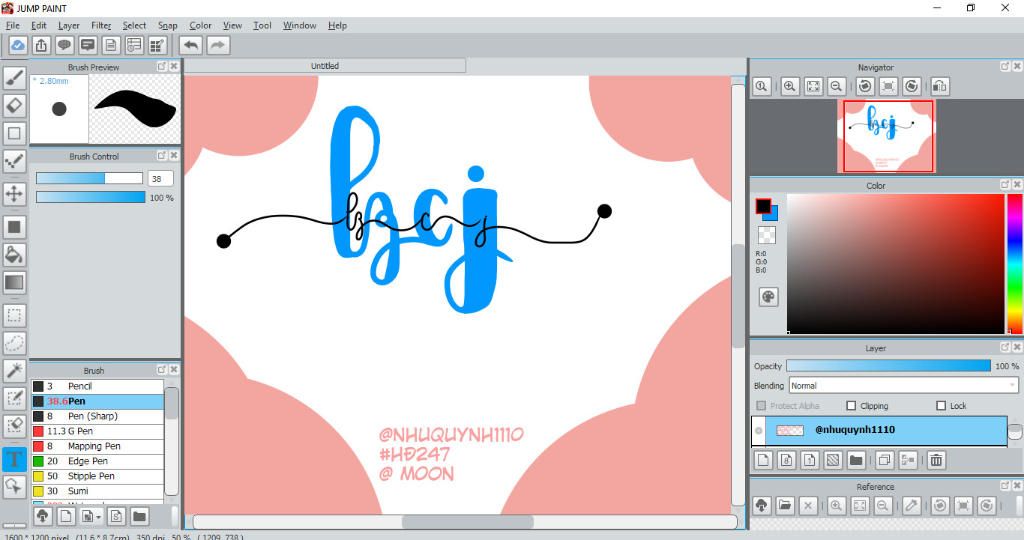
Task: Open the Layer menu
Action: click(69, 25)
